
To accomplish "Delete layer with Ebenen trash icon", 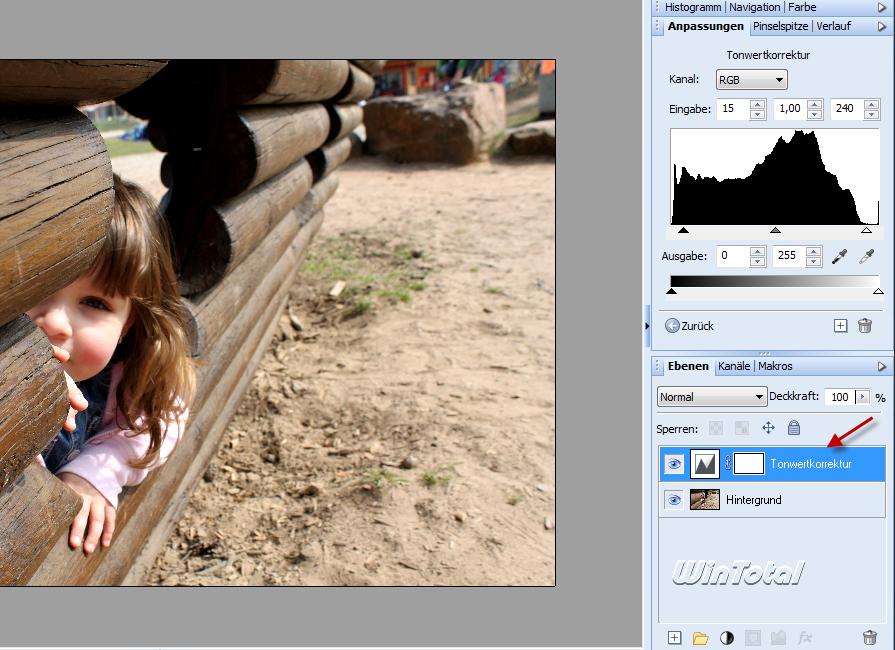I will tap(869, 637).
